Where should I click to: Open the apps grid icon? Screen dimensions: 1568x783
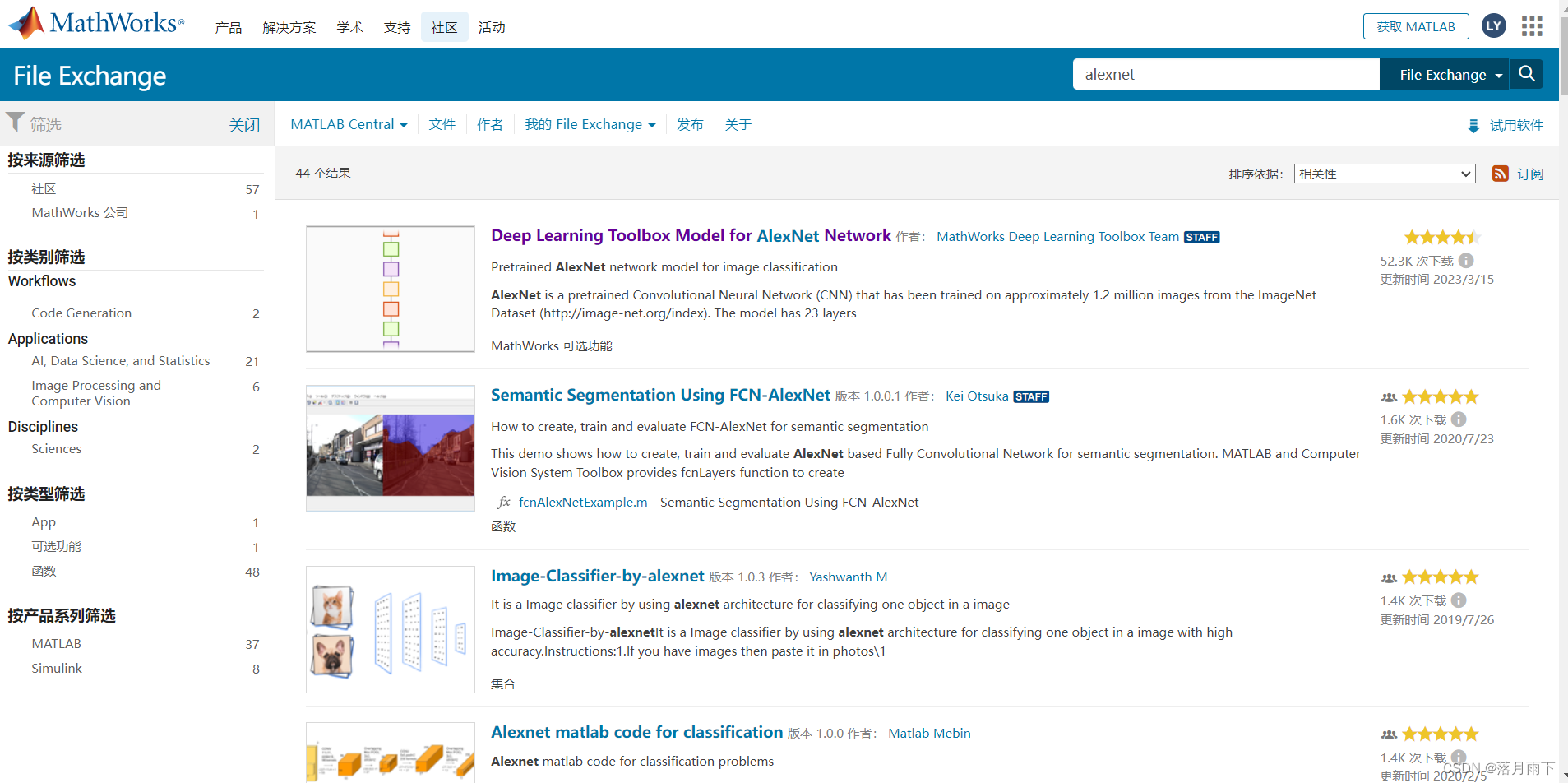(1531, 25)
